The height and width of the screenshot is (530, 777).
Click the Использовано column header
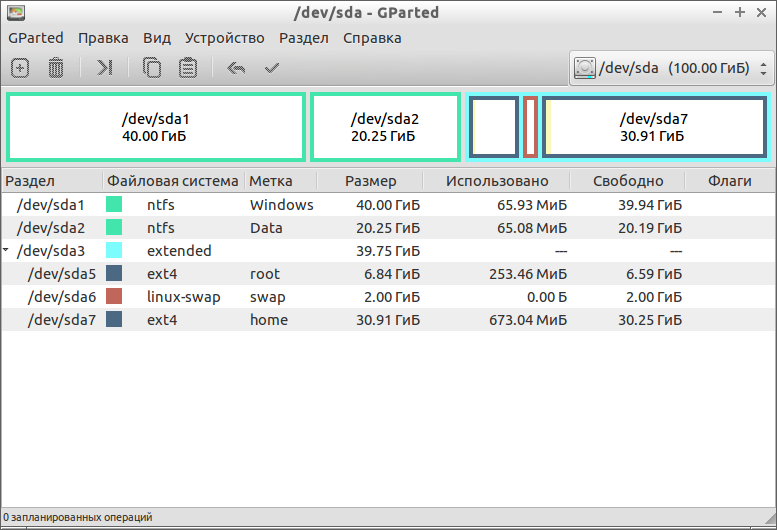pyautogui.click(x=497, y=181)
